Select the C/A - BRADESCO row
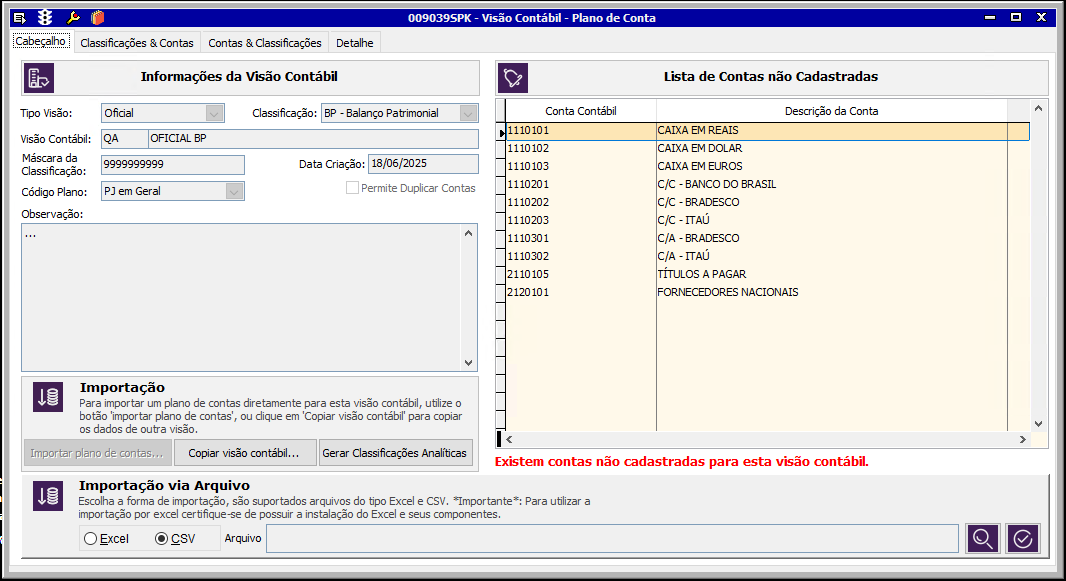 coord(768,239)
